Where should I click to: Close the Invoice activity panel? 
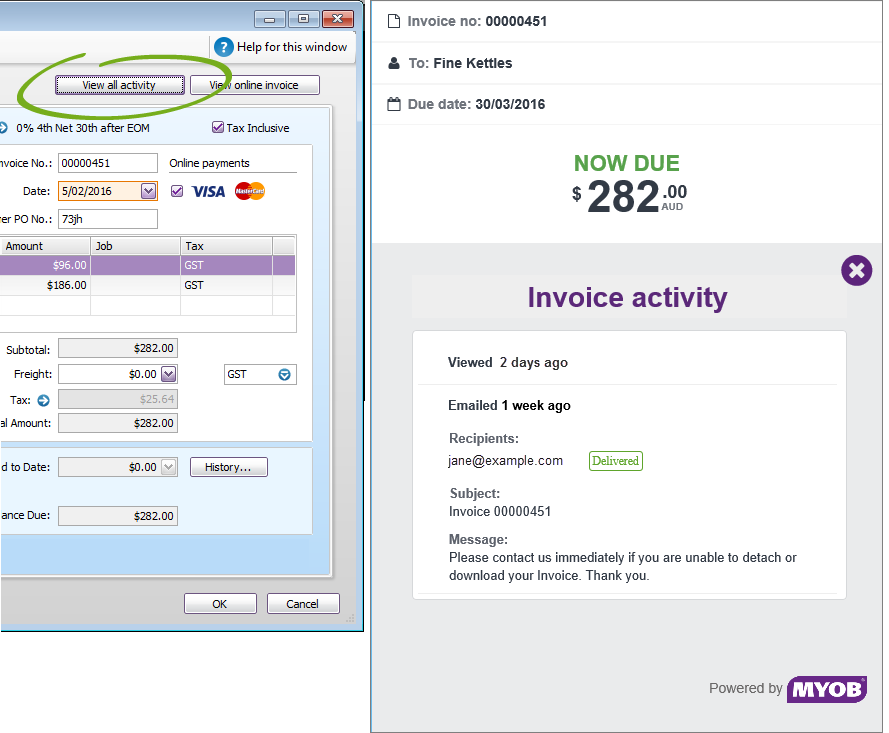tap(856, 270)
